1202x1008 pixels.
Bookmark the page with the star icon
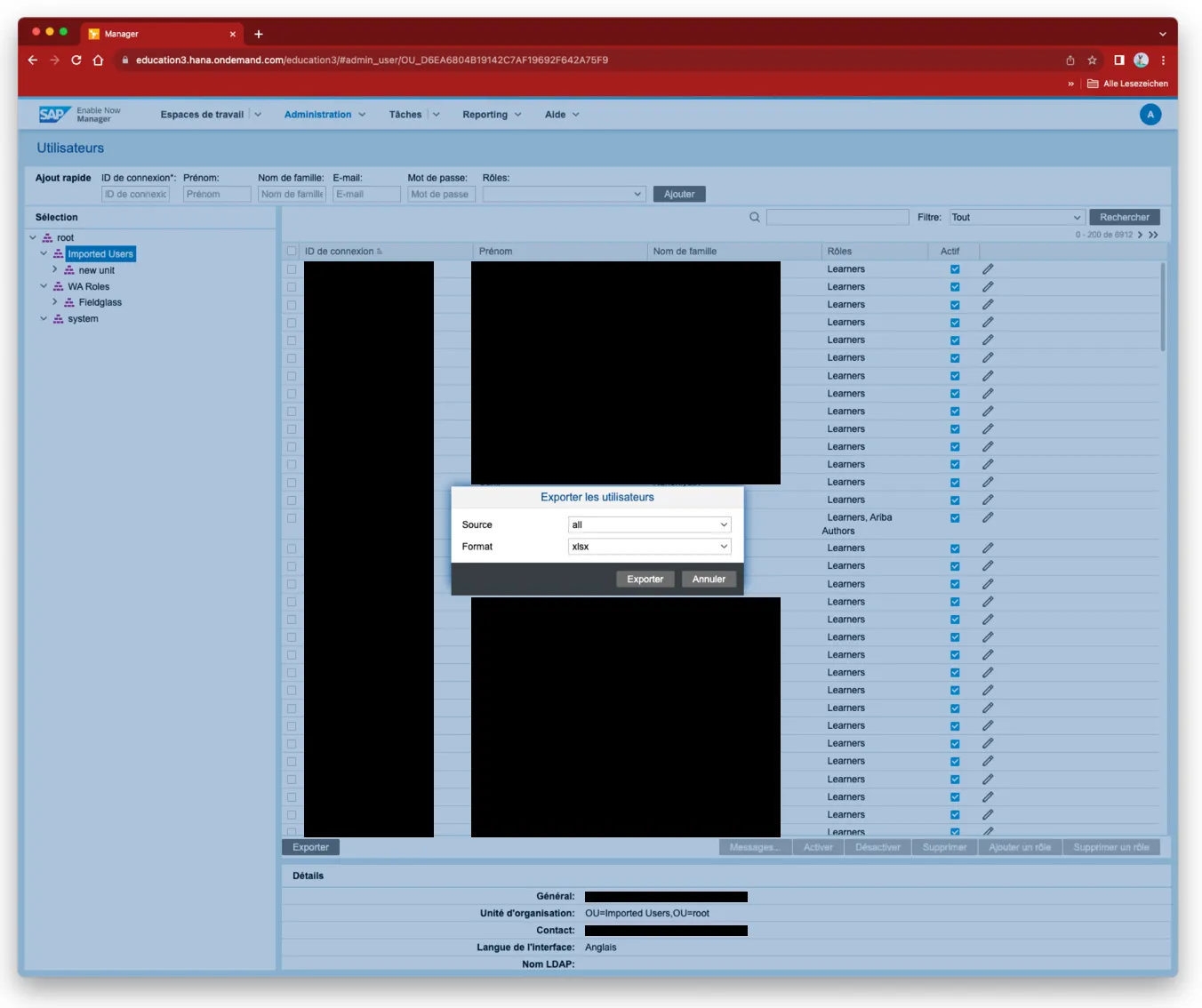click(x=1092, y=60)
